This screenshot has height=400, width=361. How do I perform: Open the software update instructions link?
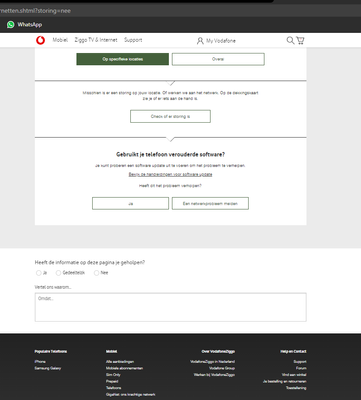[170, 174]
